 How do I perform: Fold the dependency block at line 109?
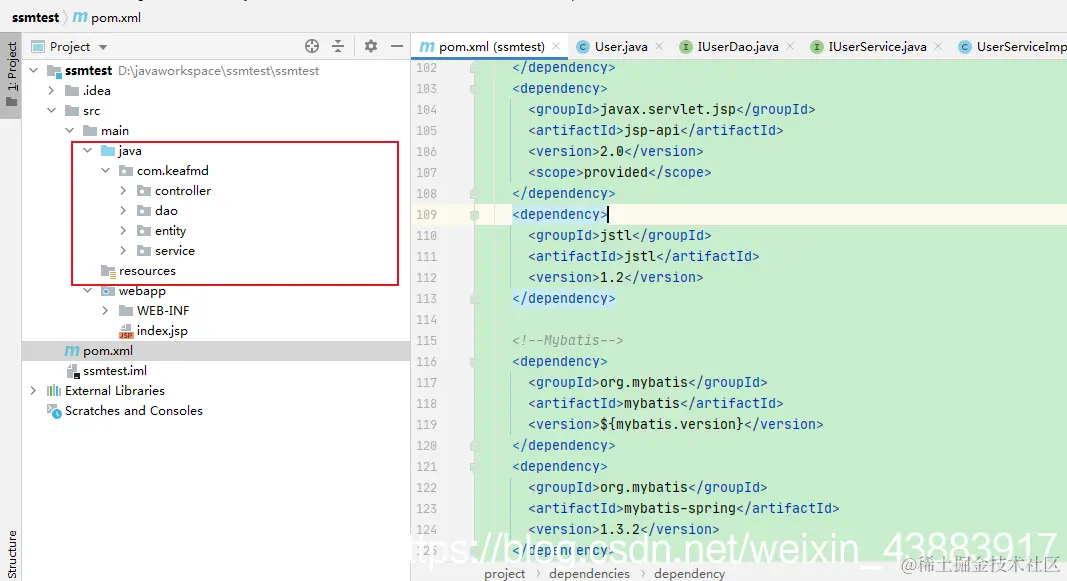[474, 214]
